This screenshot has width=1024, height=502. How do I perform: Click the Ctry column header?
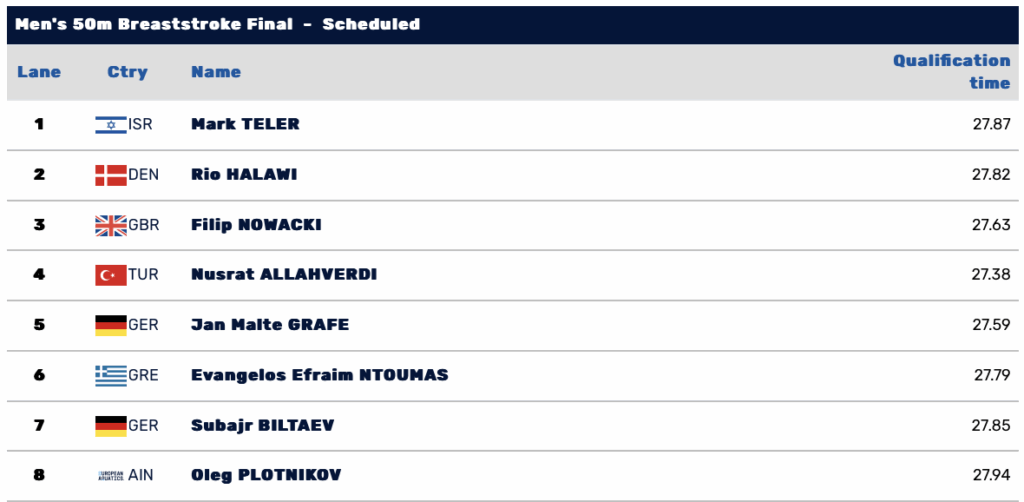click(127, 72)
